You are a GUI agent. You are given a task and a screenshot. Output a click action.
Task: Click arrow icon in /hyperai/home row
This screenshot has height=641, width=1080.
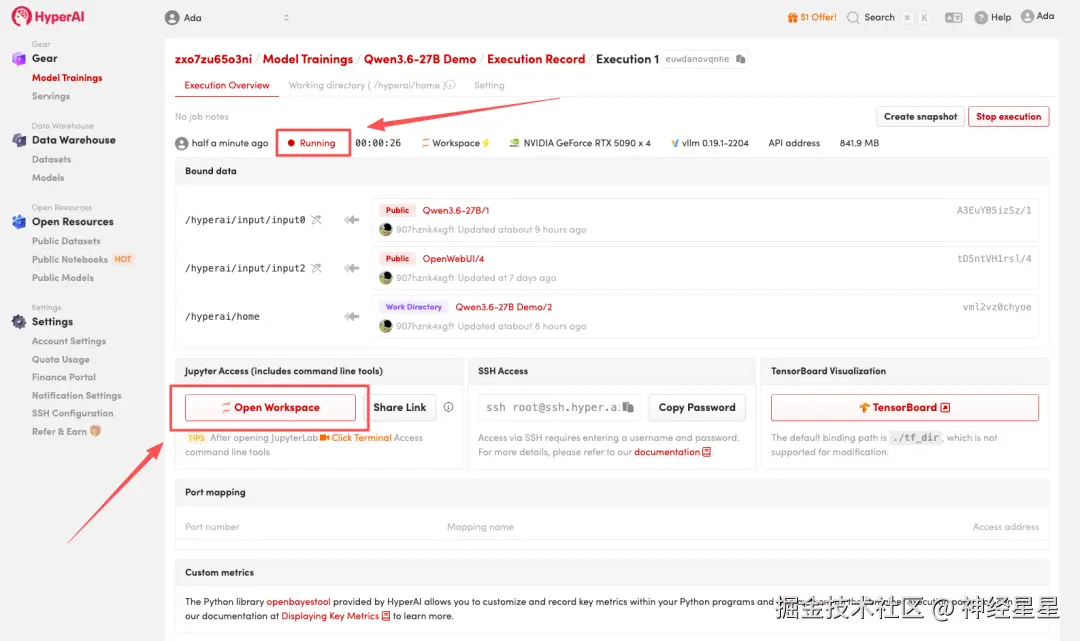pyautogui.click(x=352, y=317)
